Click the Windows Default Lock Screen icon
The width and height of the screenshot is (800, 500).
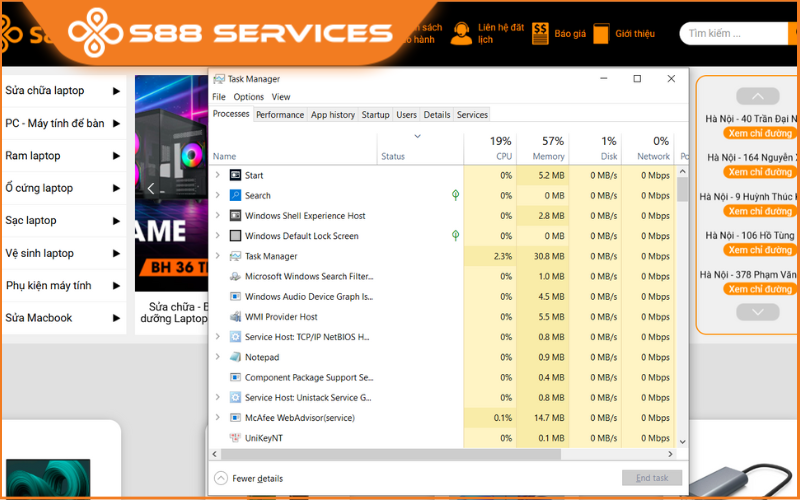[235, 236]
